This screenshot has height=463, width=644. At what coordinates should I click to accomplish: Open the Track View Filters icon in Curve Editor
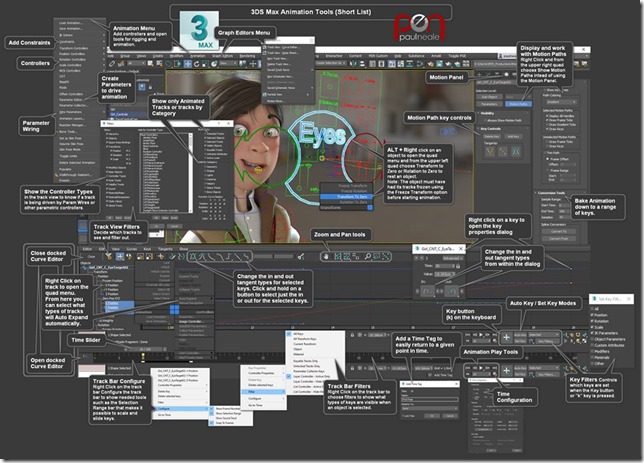[108, 256]
